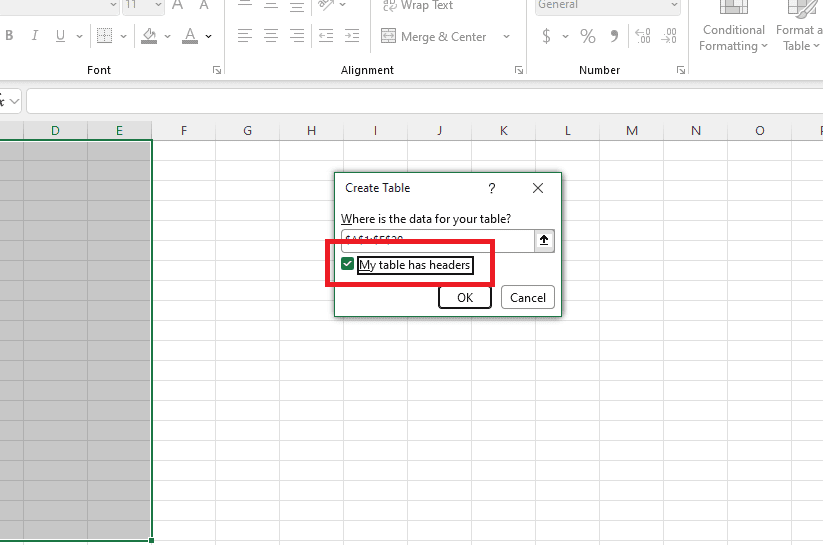Open Format as Table gallery

pyautogui.click(x=799, y=27)
